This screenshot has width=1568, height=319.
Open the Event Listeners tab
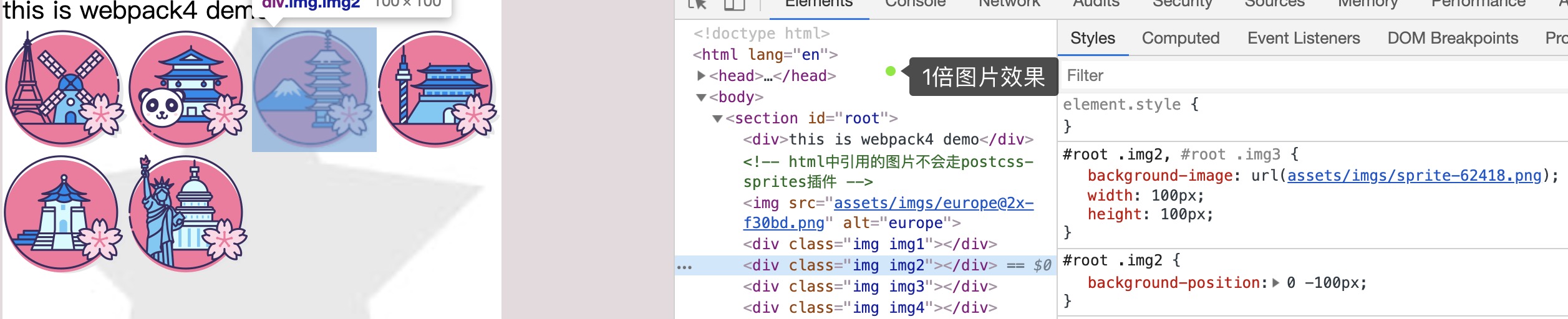pyautogui.click(x=1303, y=38)
